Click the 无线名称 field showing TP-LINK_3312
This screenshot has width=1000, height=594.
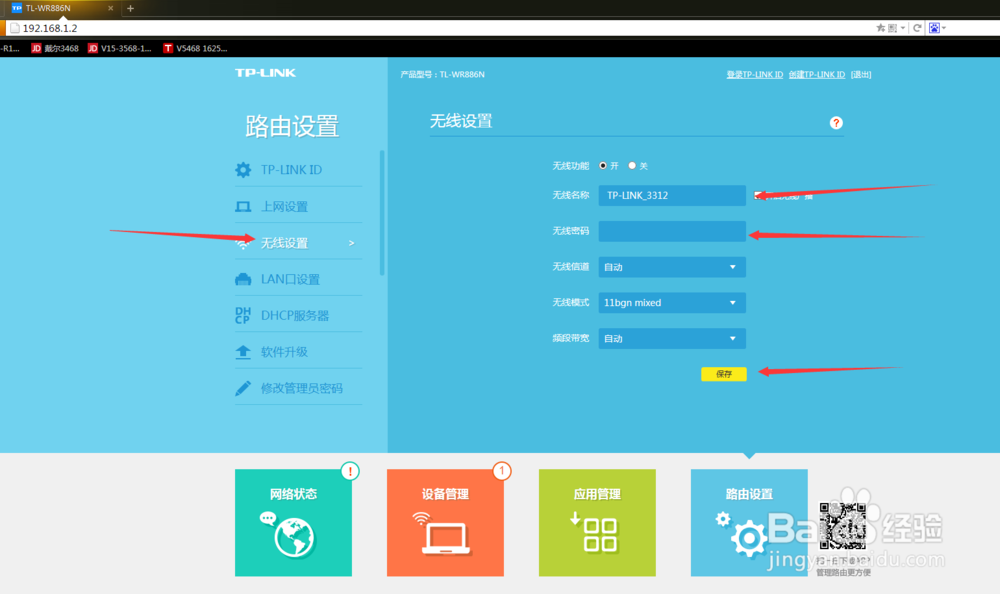672,195
